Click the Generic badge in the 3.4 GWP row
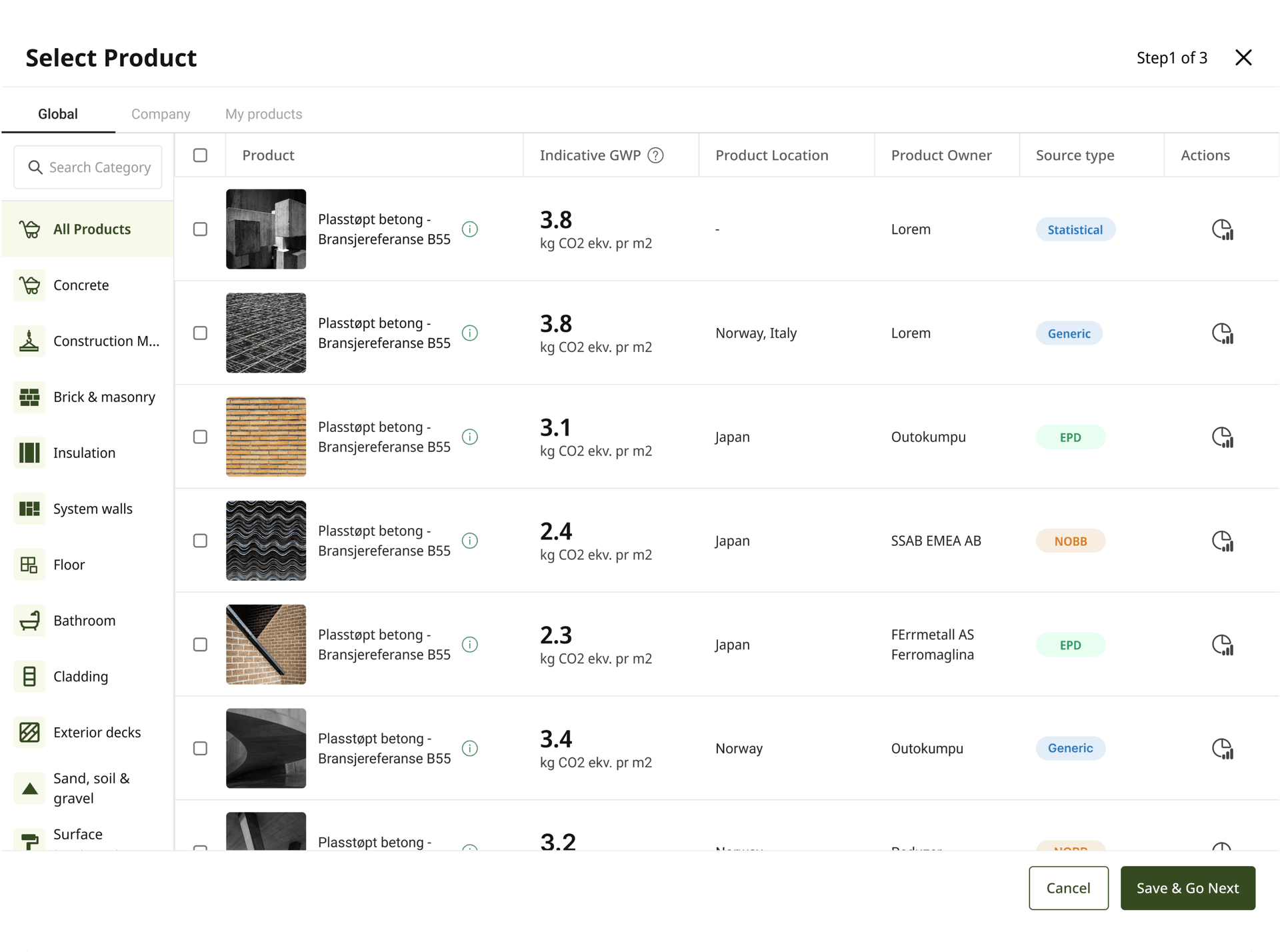Screen dimensions: 1280x952 pos(1070,749)
